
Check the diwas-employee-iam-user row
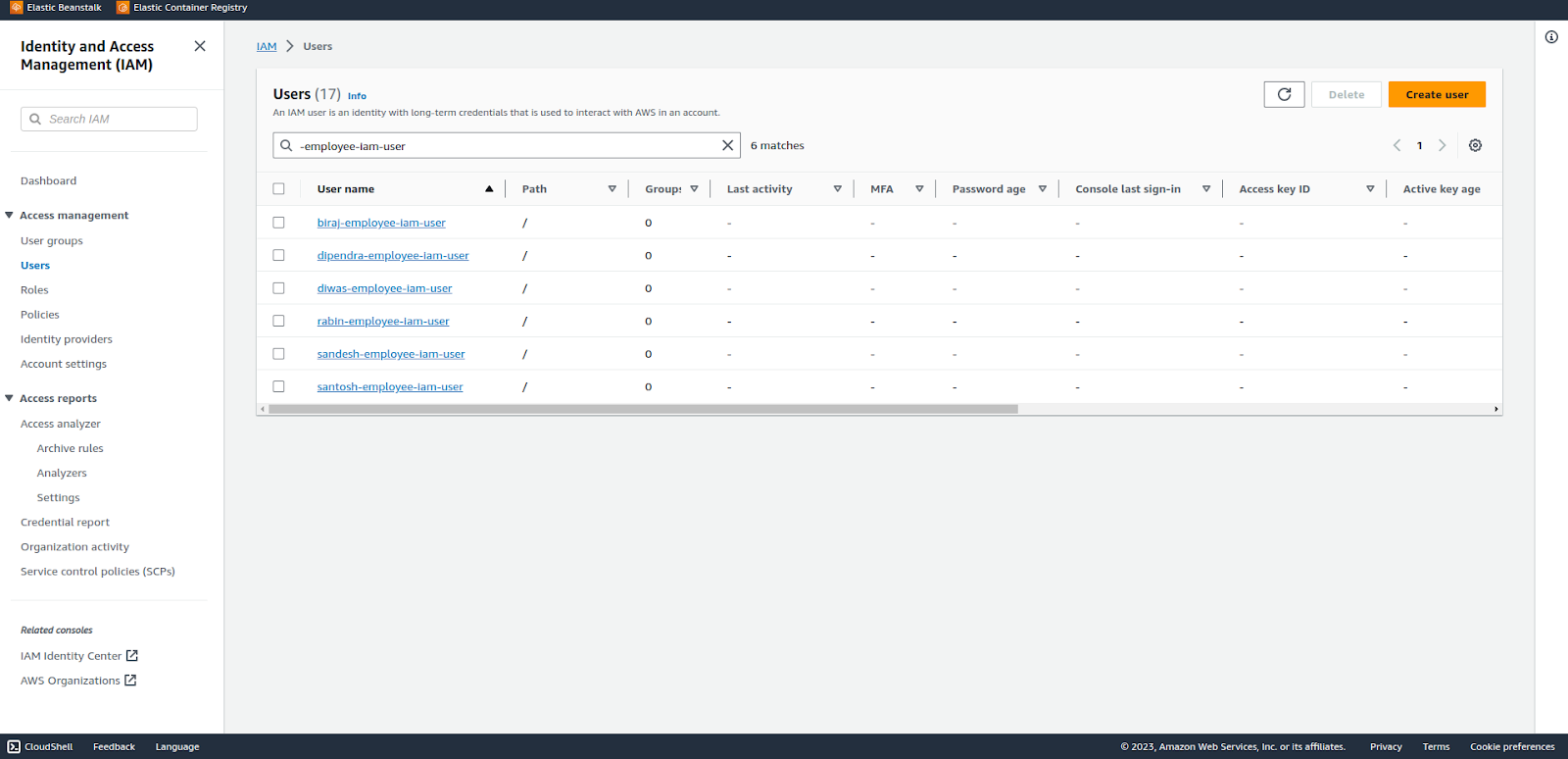click(x=278, y=288)
